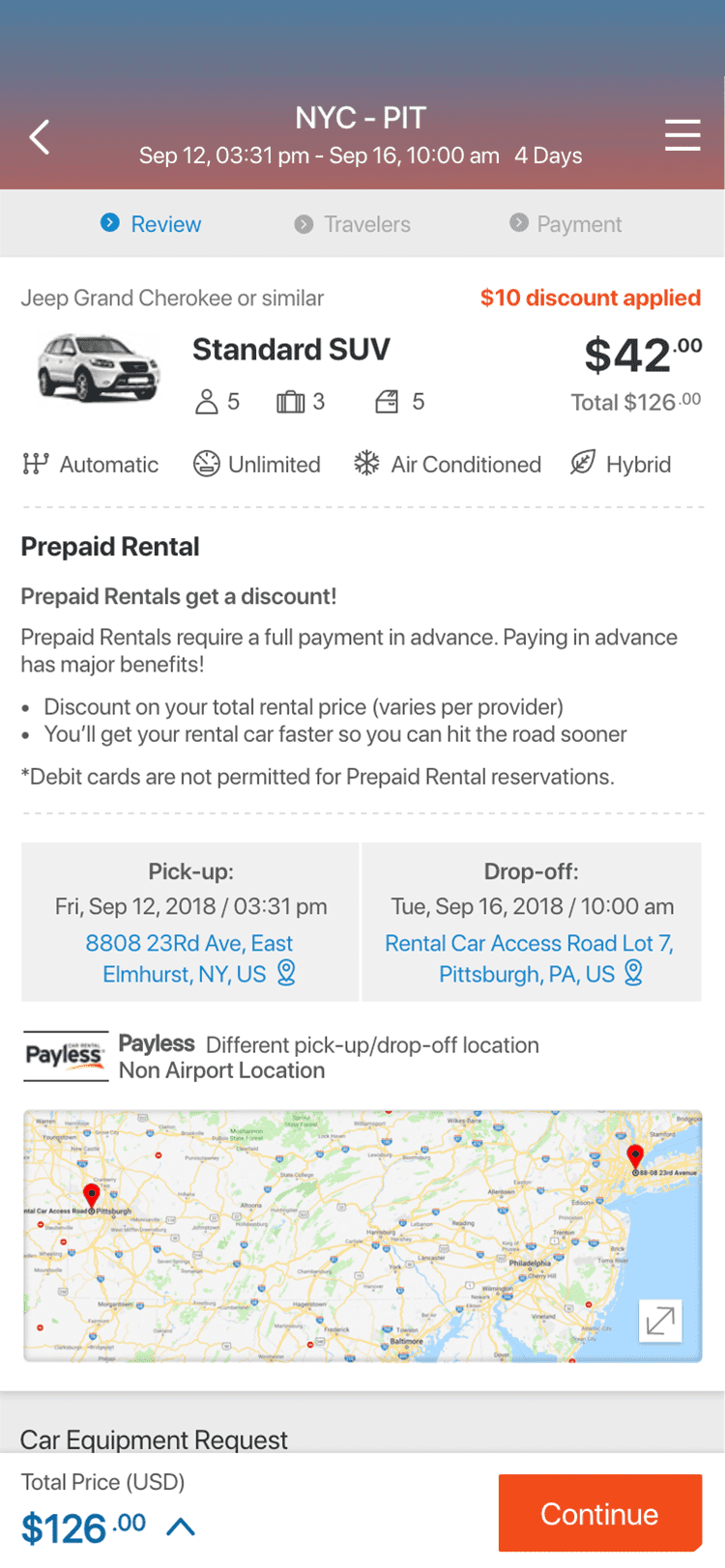Click the Continue button
725x1568 pixels.
click(600, 1513)
